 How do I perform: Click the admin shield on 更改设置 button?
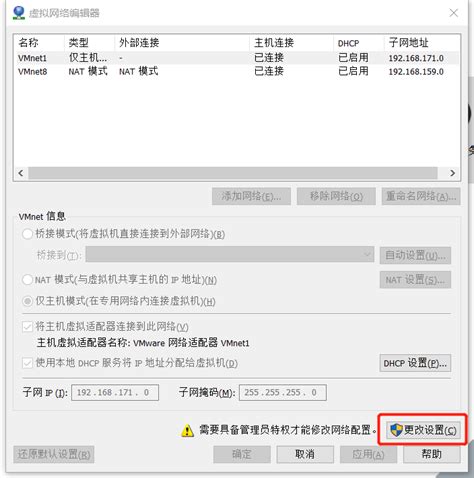(396, 430)
